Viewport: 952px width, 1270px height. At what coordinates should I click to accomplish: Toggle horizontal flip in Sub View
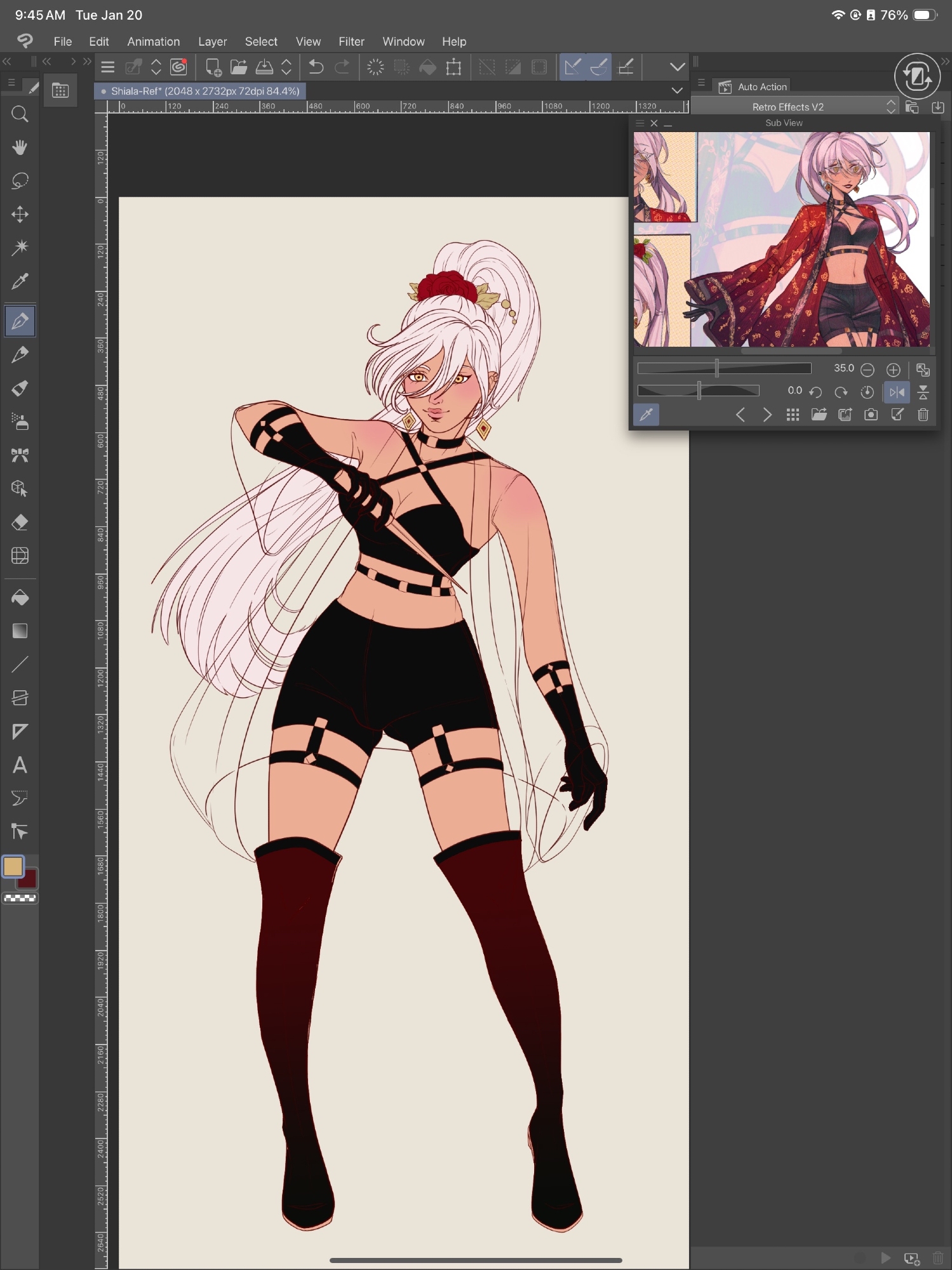point(897,392)
